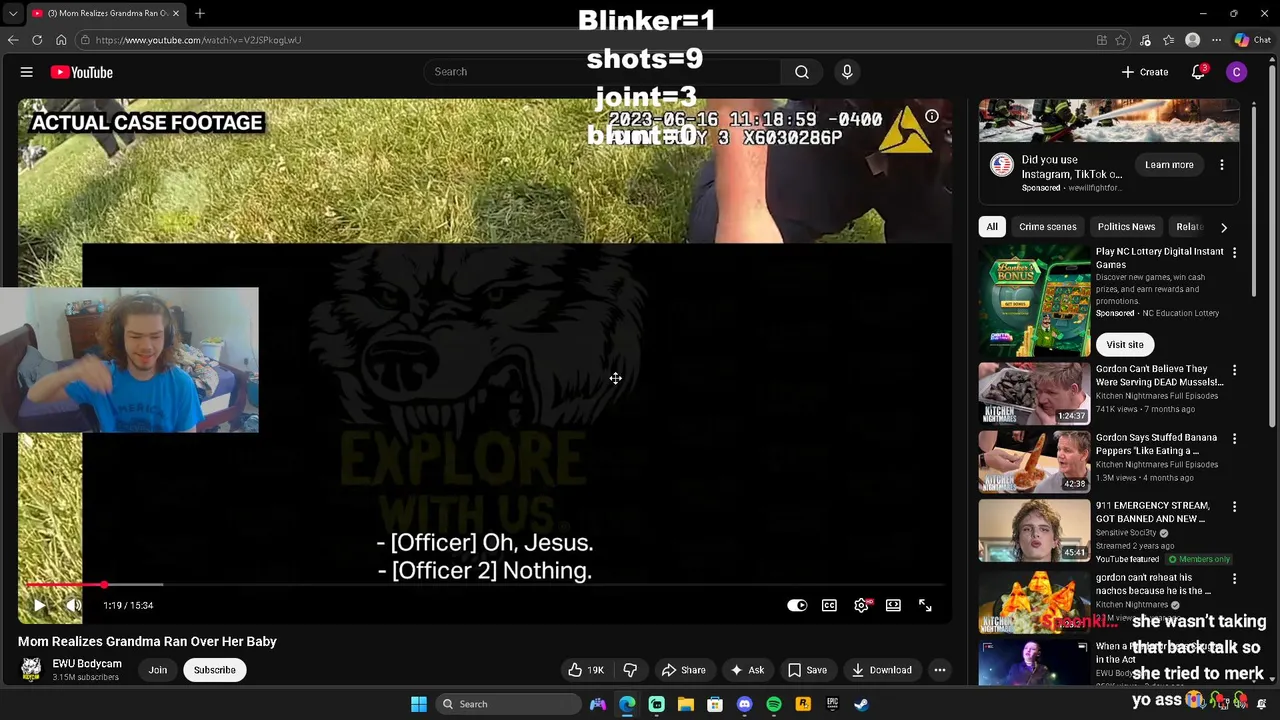The image size is (1280, 720).
Task: Open the Edge settings and more menu
Action: (1216, 40)
